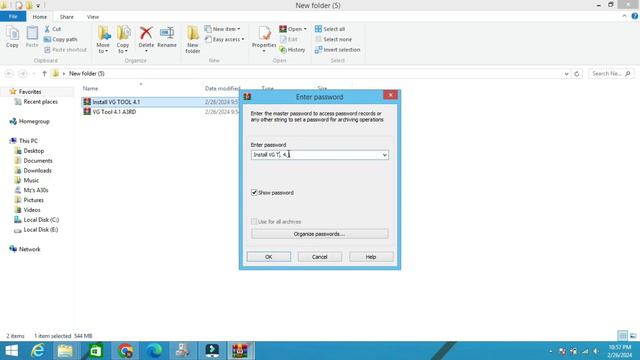This screenshot has width=640, height=360.
Task: Expand the password field dropdown arrow
Action: (384, 155)
